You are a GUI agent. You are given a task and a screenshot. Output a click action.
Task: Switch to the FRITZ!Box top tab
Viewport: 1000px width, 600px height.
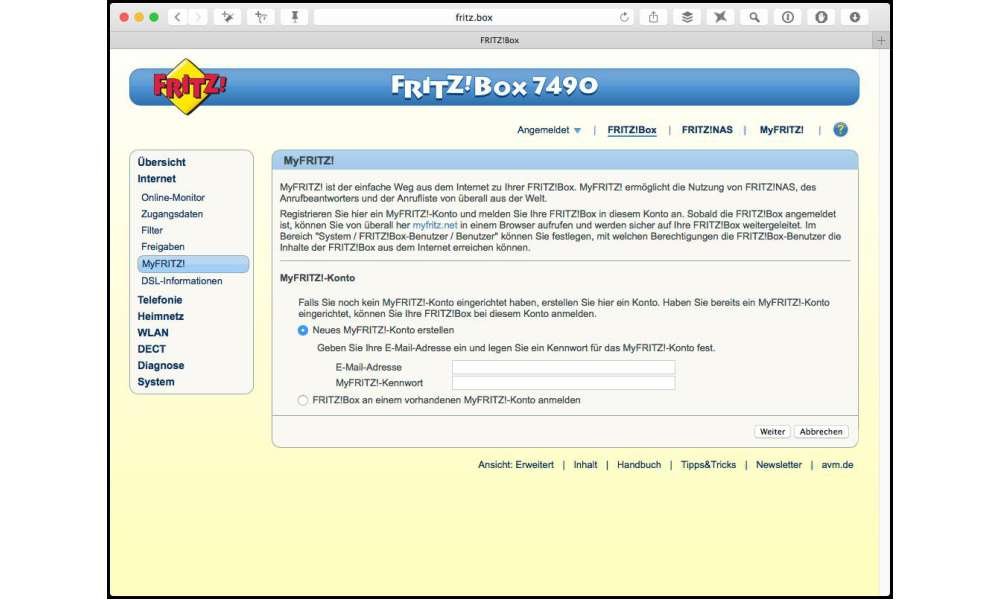coord(631,130)
